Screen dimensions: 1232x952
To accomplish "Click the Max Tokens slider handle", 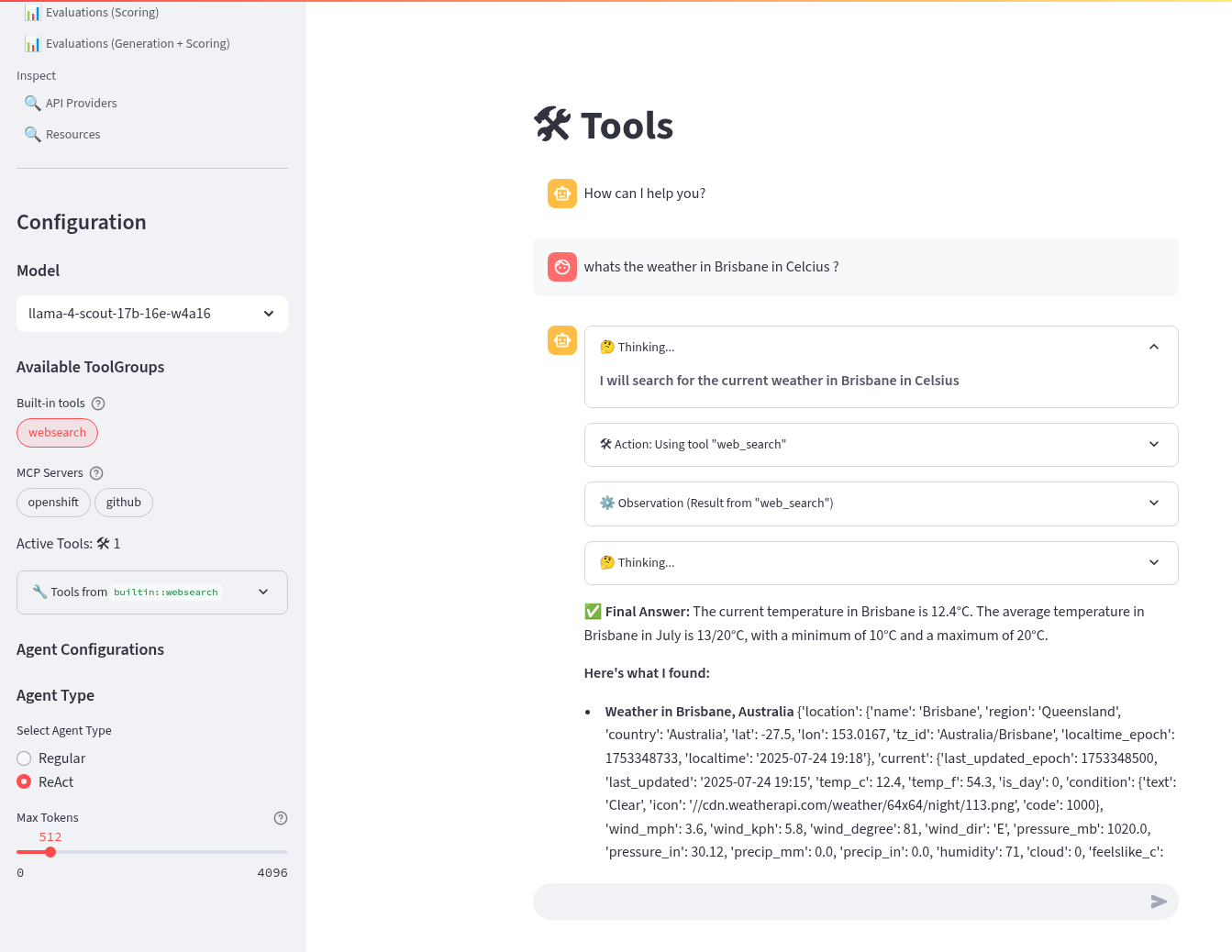I will click(x=50, y=852).
